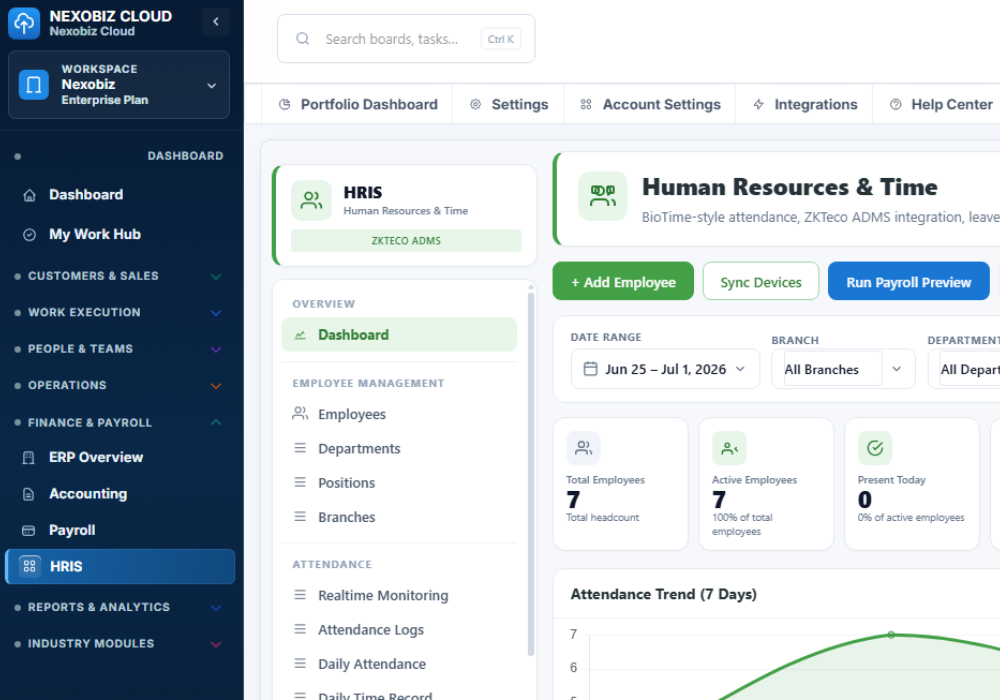1000x700 pixels.
Task: Click the My Work Hub checkmark icon
Action: coord(29,235)
